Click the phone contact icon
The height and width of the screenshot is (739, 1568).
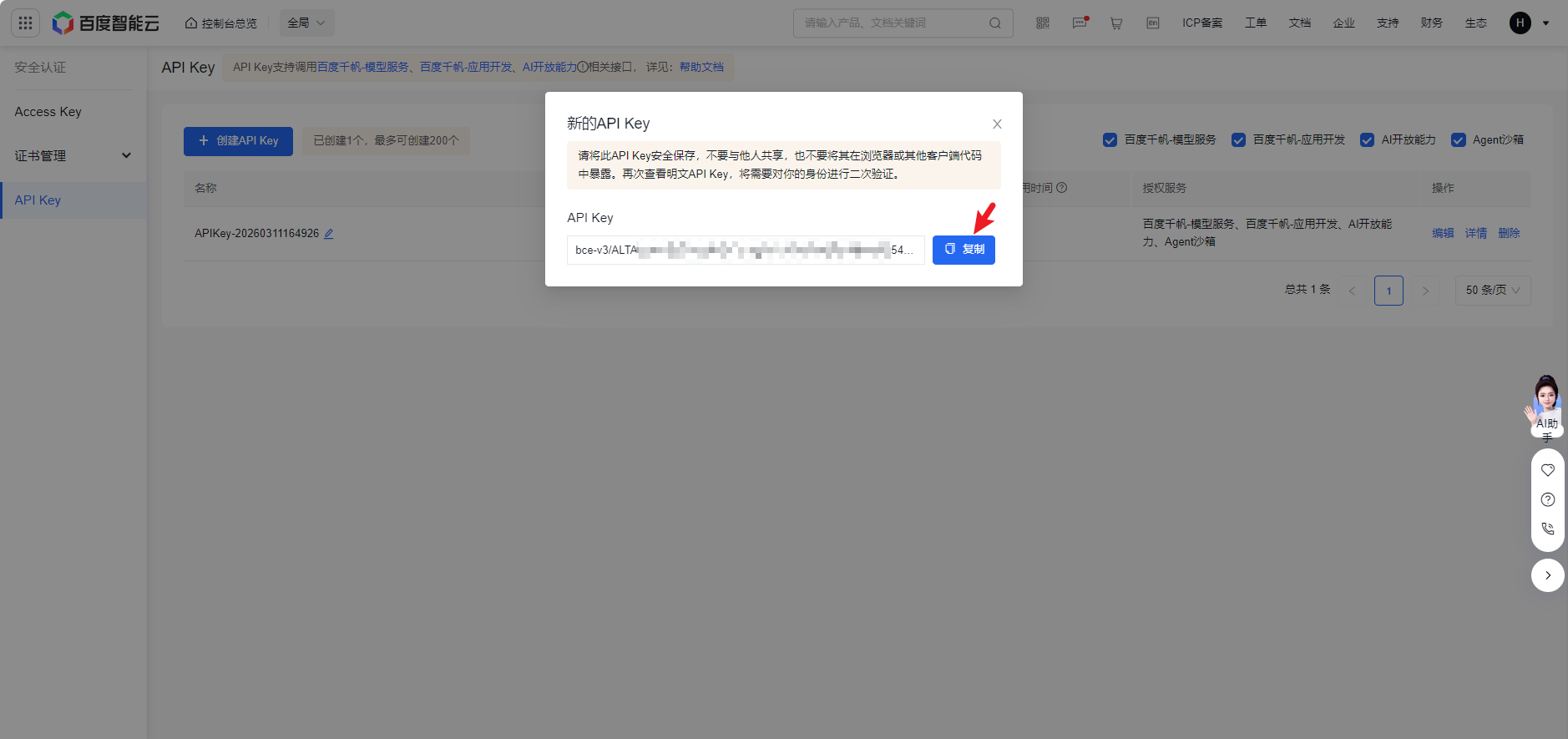pos(1548,529)
